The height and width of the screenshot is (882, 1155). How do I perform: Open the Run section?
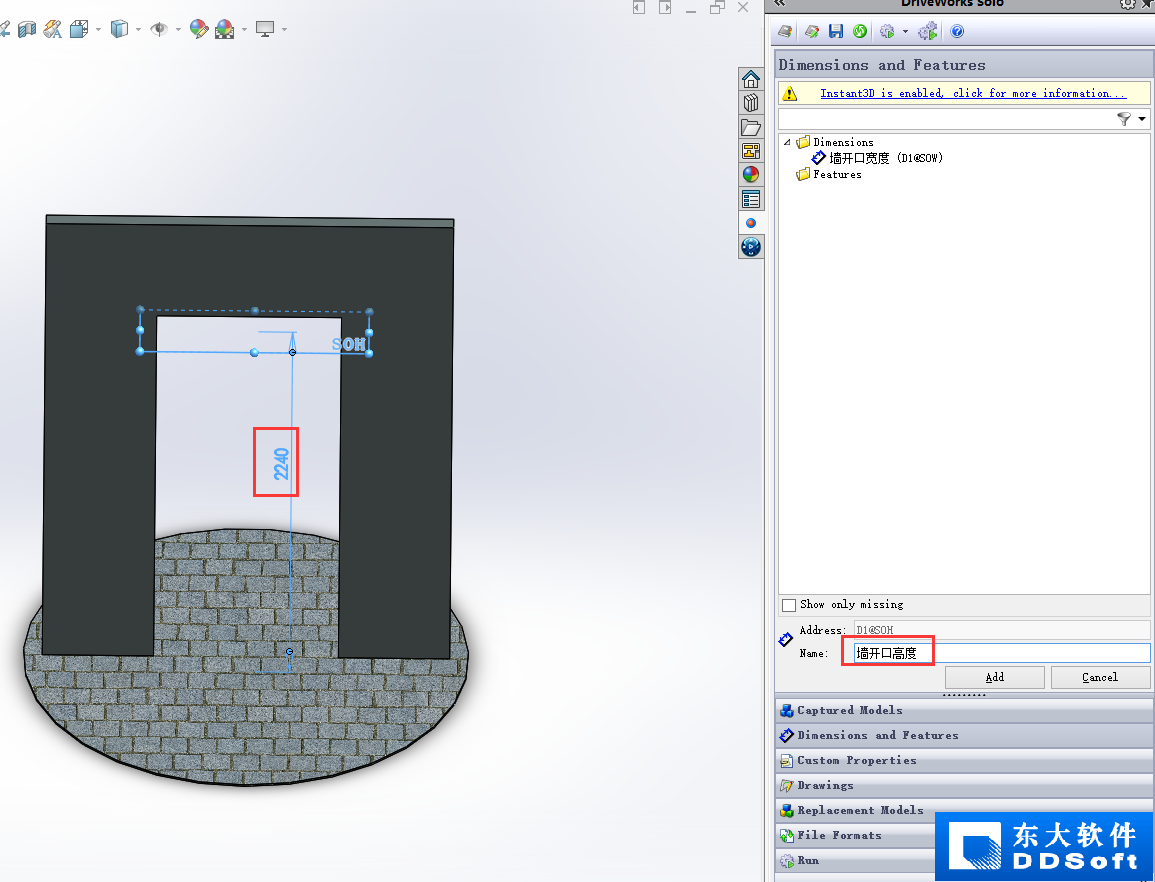tap(856, 861)
